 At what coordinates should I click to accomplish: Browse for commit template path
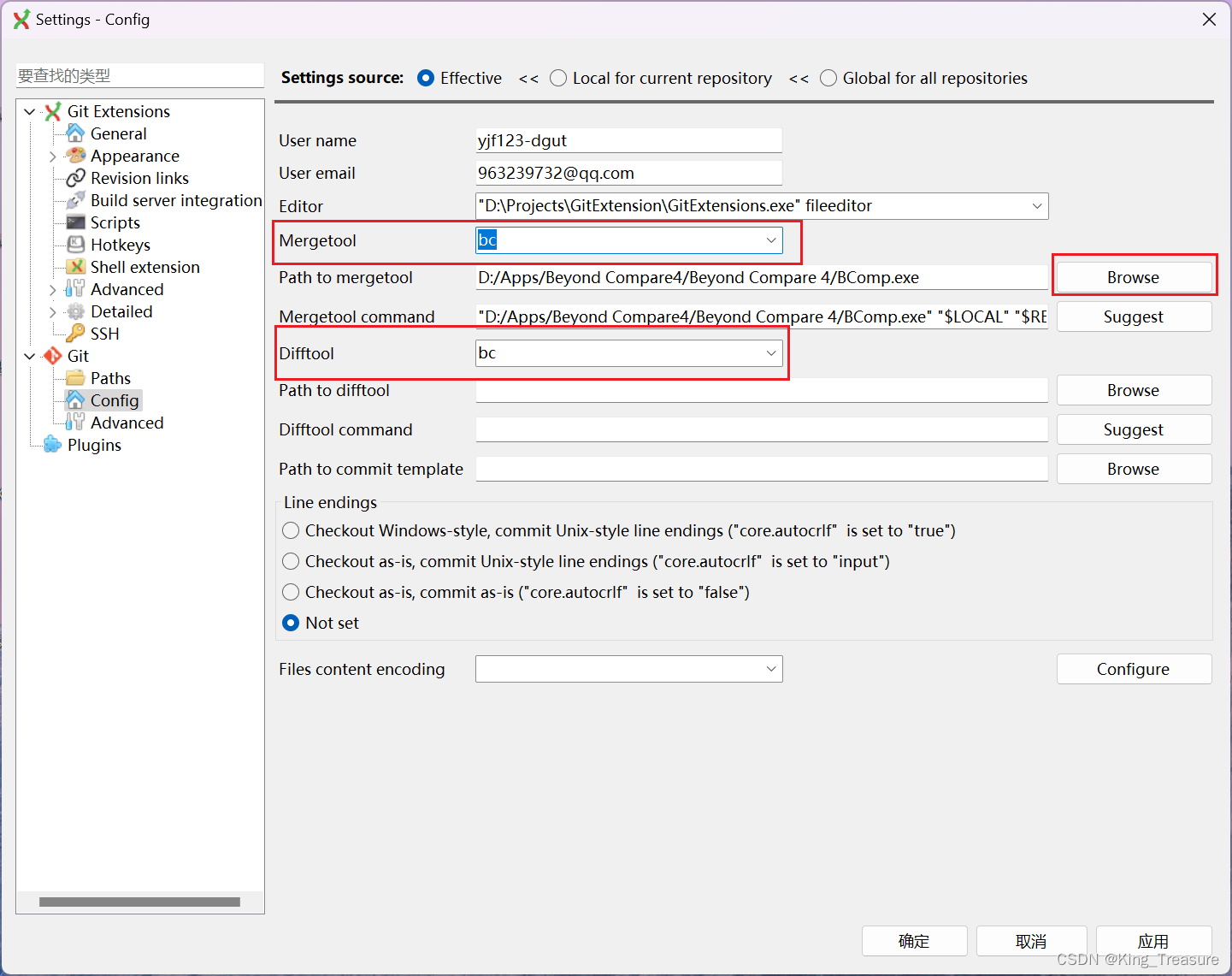click(1134, 469)
